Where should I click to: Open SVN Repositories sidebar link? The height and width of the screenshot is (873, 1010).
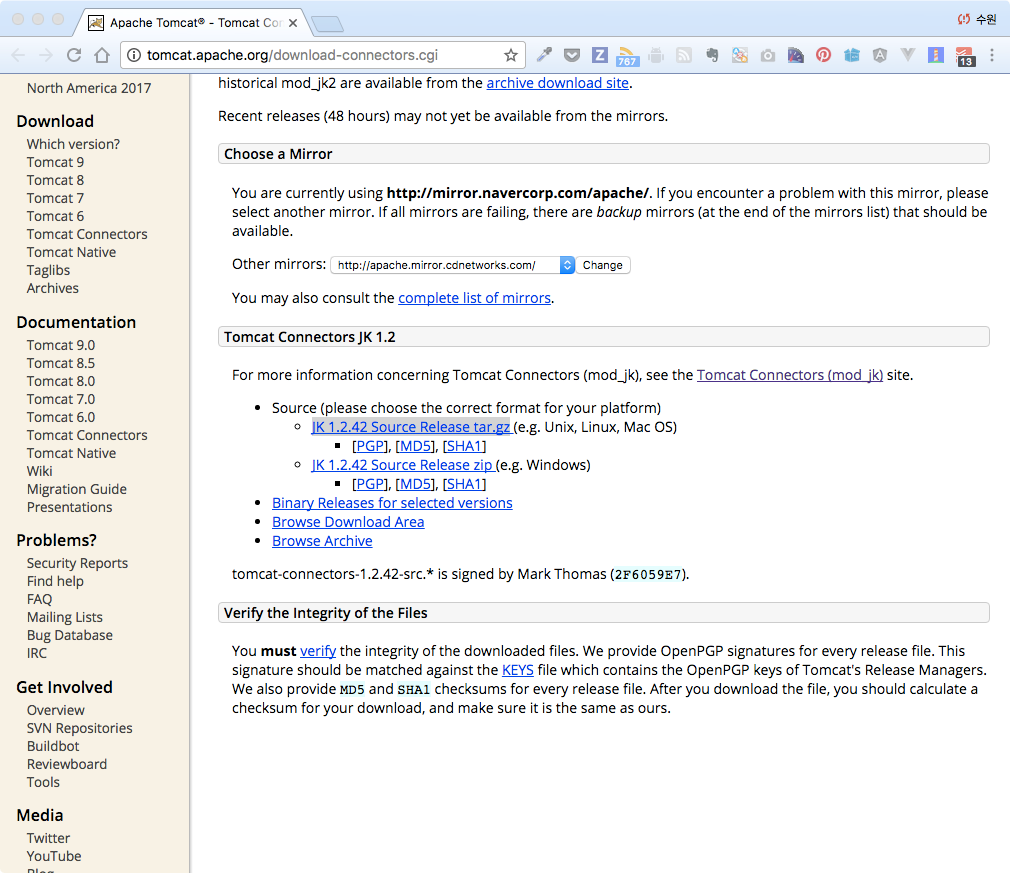79,728
